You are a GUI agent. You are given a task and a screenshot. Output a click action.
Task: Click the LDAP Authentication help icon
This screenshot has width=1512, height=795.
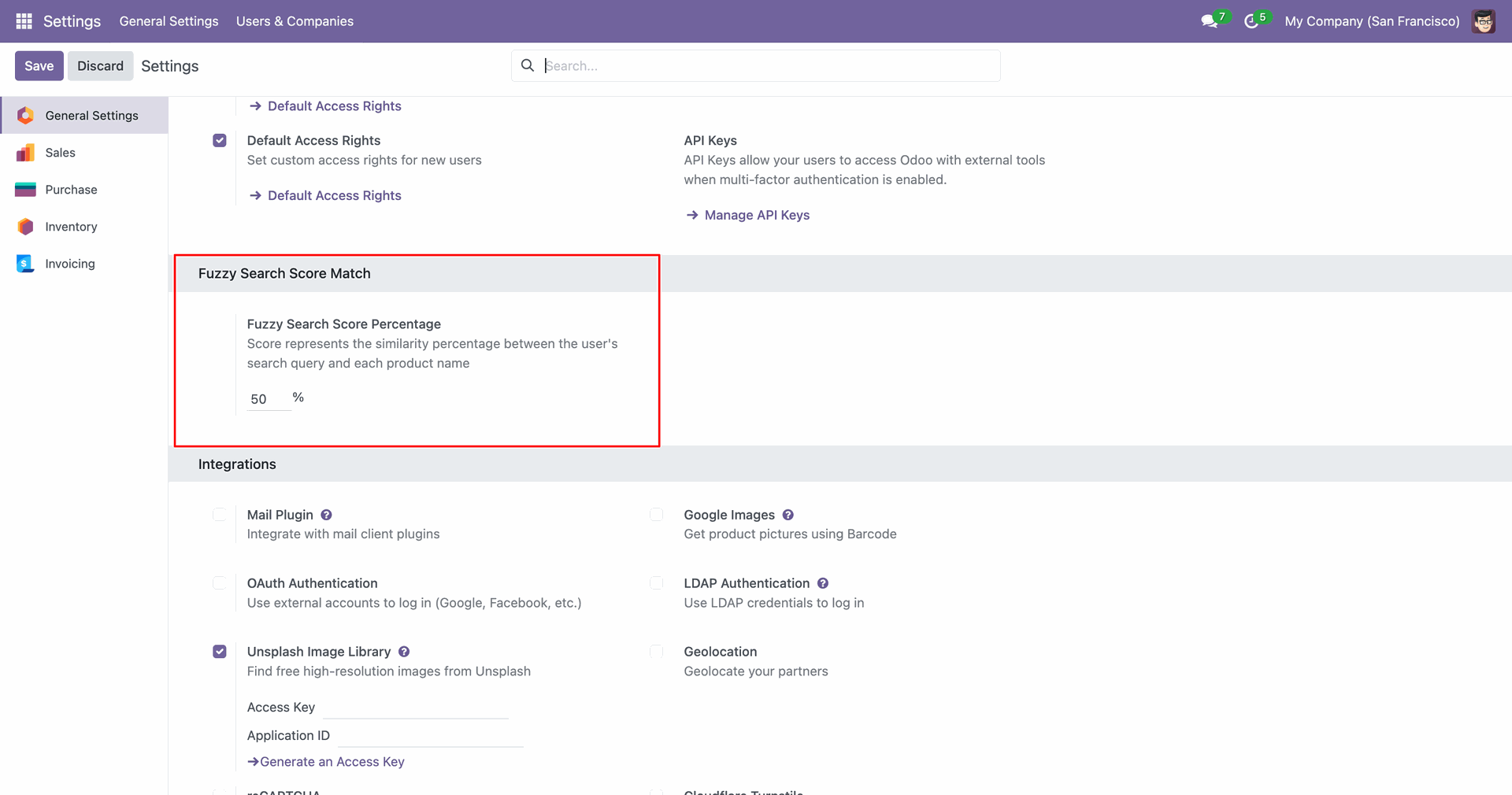point(822,583)
